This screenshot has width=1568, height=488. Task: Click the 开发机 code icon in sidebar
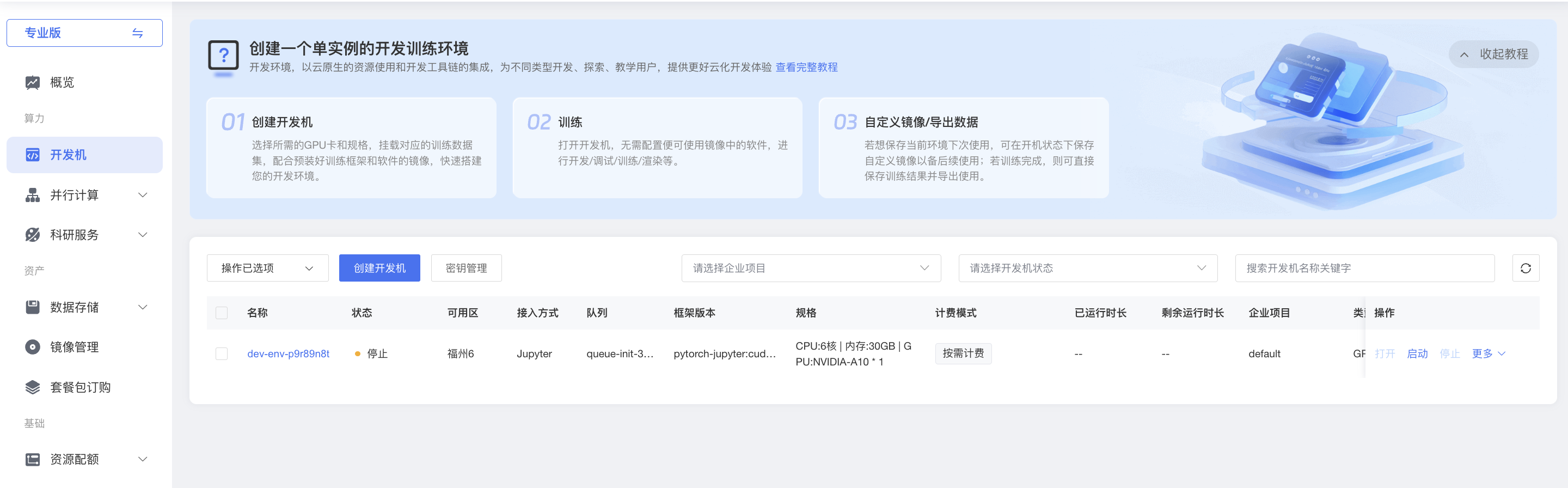tap(32, 155)
